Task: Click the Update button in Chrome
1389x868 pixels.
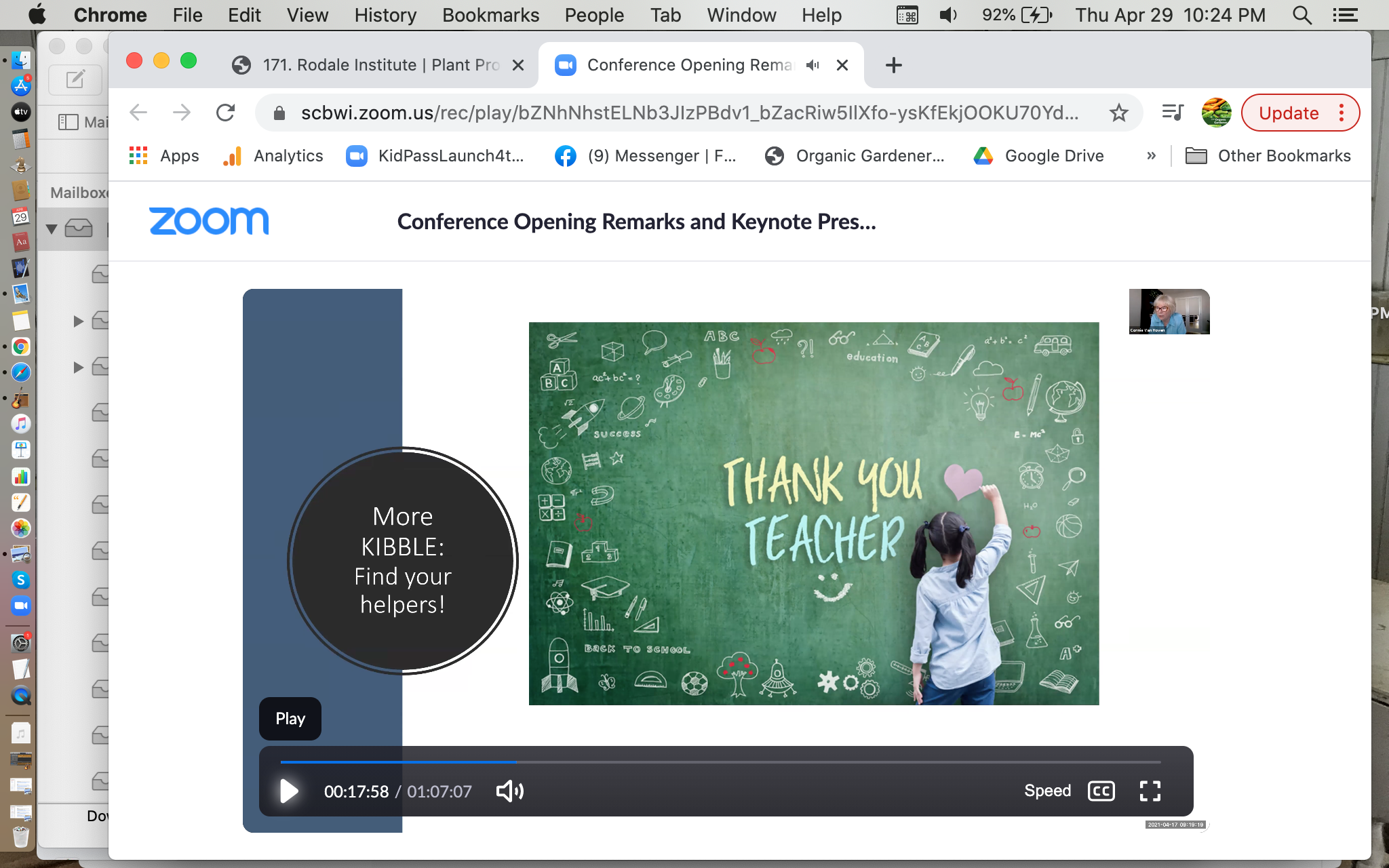Action: (1288, 113)
